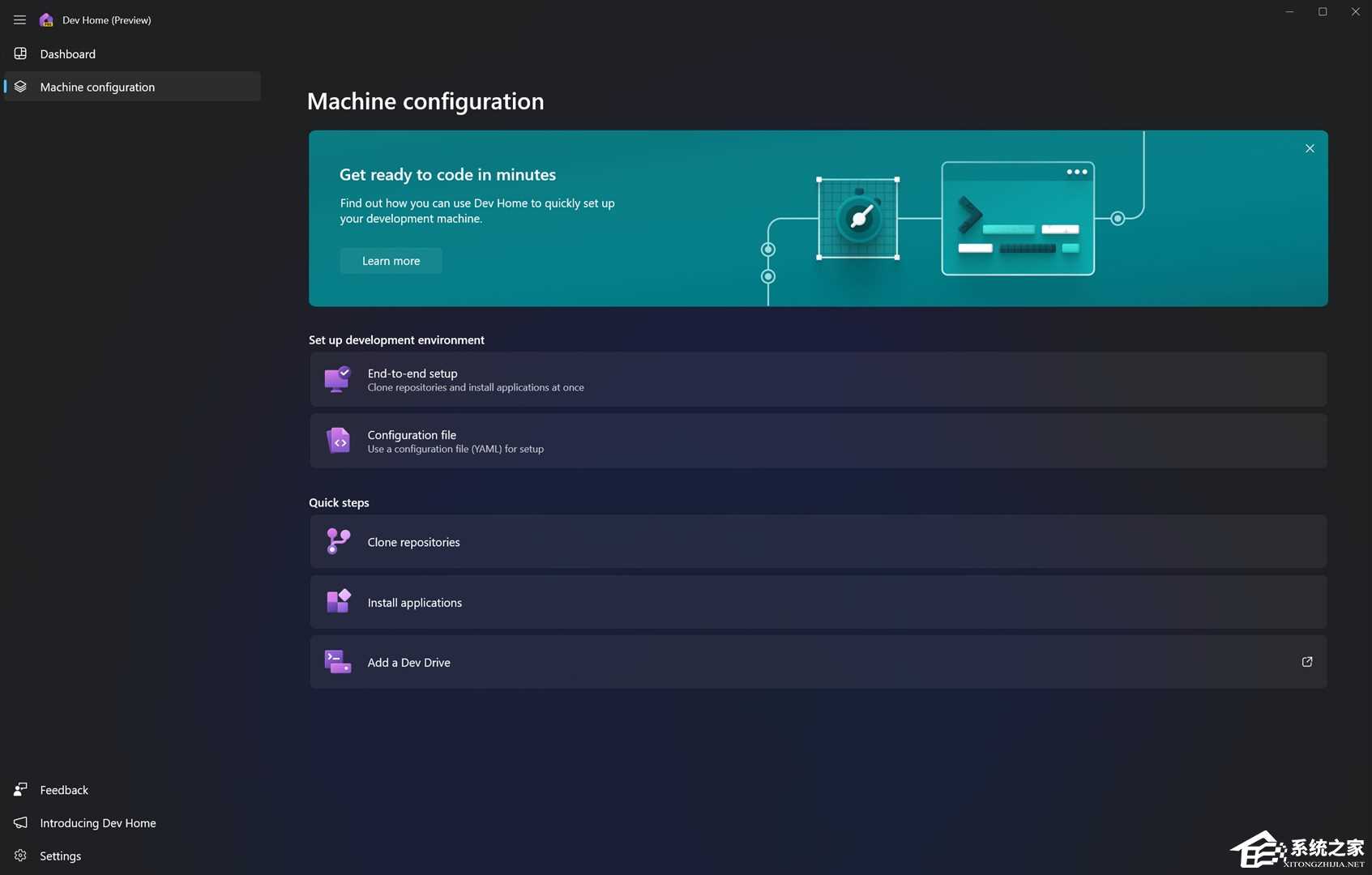Viewport: 1372px width, 875px height.
Task: Open Introducing Dev Home
Action: coord(132,822)
